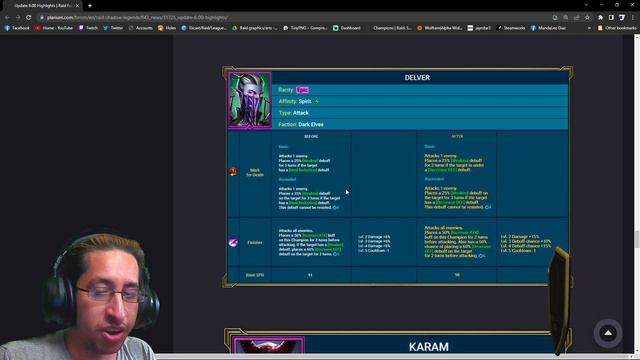The width and height of the screenshot is (640, 360).
Task: Open the TinyPNG bookmark
Action: (x=305, y=28)
